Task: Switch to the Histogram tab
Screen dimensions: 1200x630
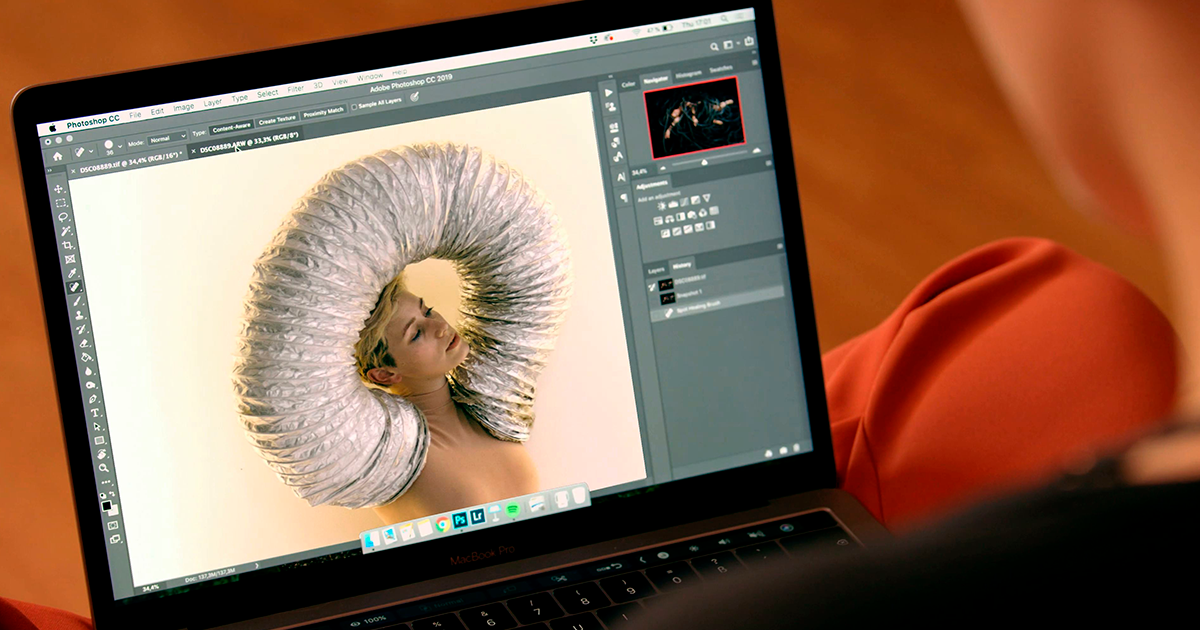Action: point(689,74)
